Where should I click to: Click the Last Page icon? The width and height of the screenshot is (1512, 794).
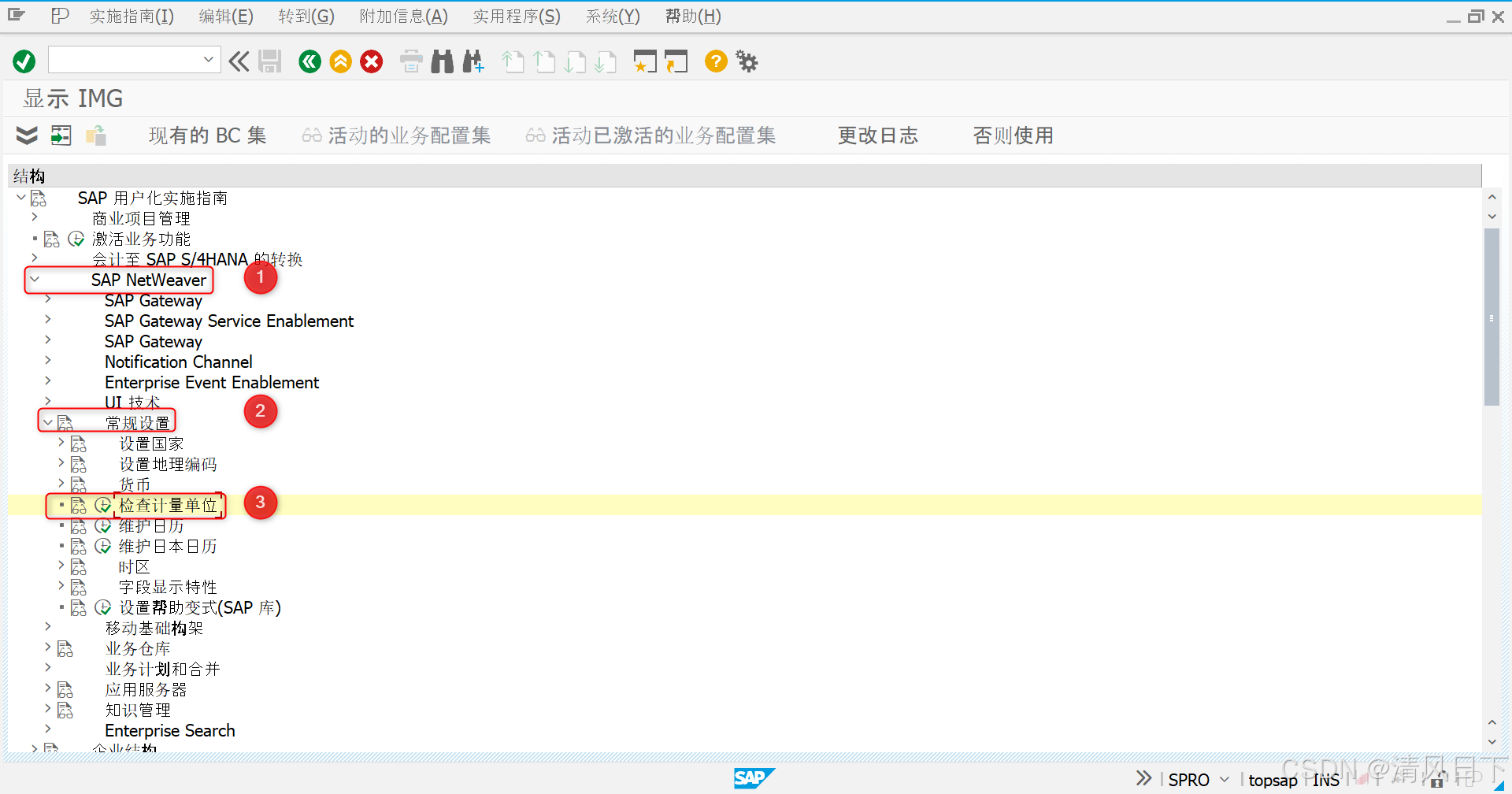tap(606, 61)
